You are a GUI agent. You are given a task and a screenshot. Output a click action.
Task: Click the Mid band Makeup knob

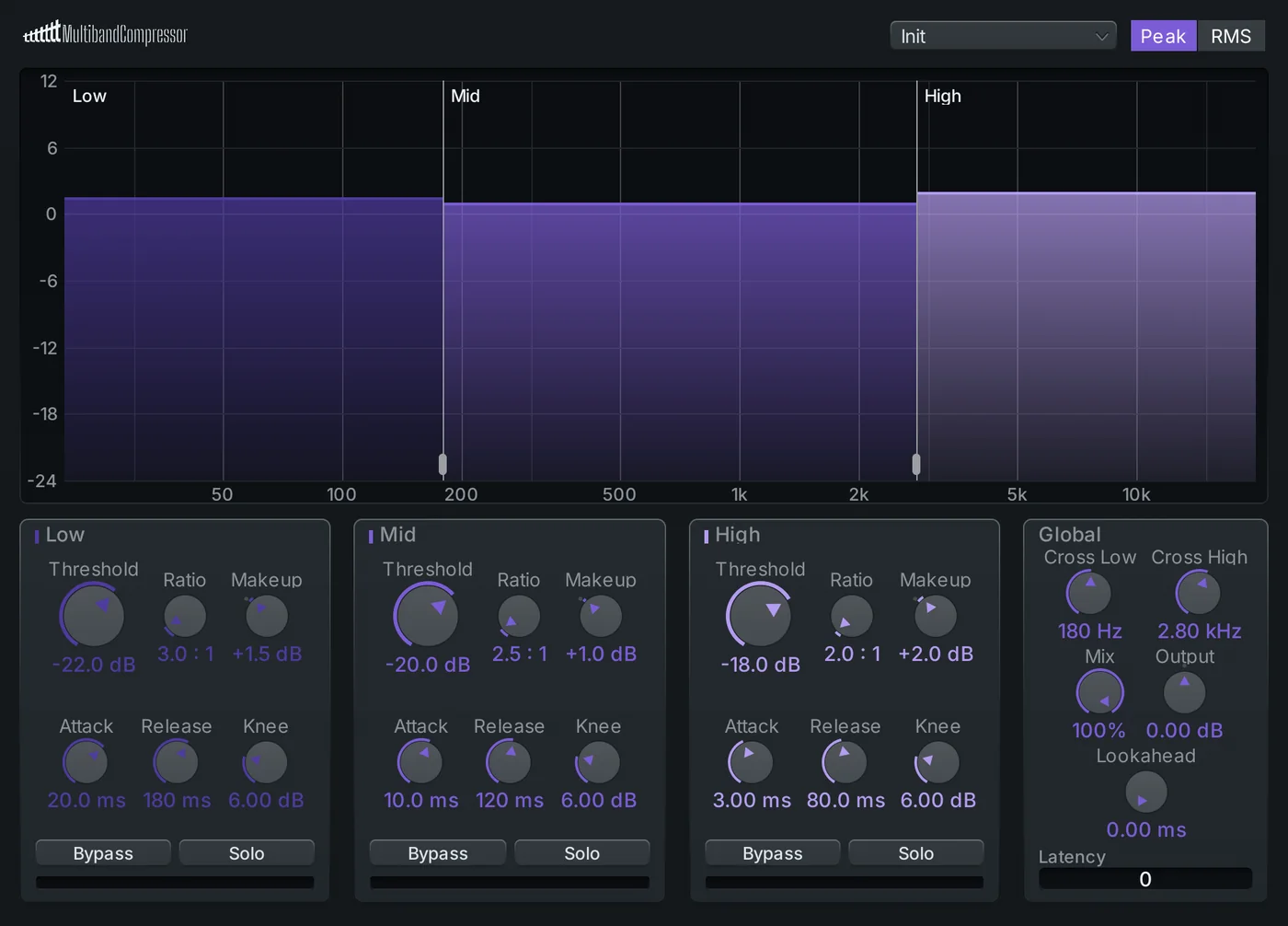(x=601, y=616)
